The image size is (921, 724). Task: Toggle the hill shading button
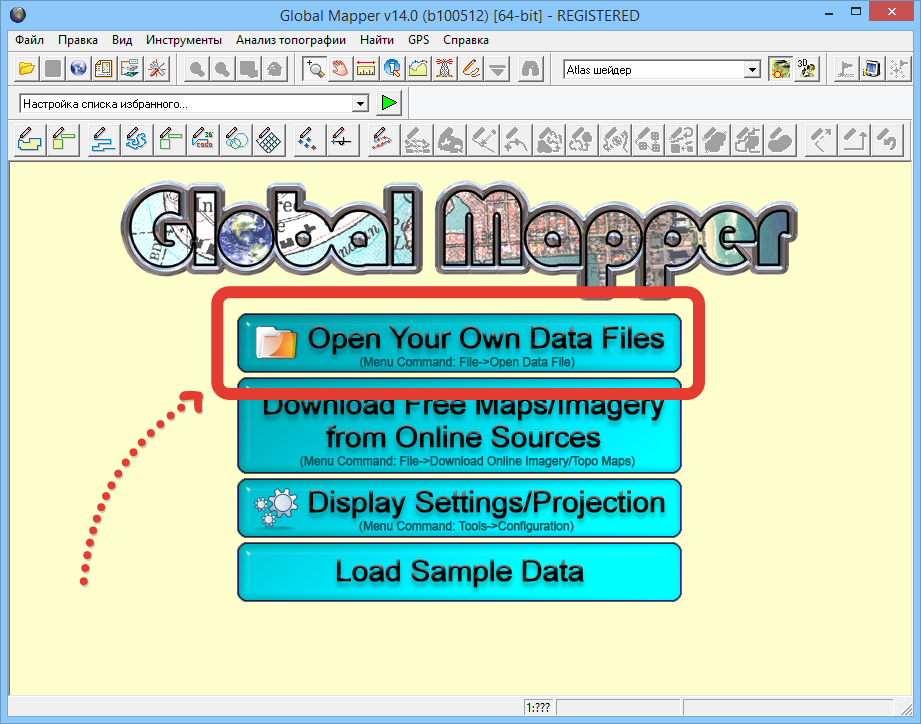(x=780, y=69)
